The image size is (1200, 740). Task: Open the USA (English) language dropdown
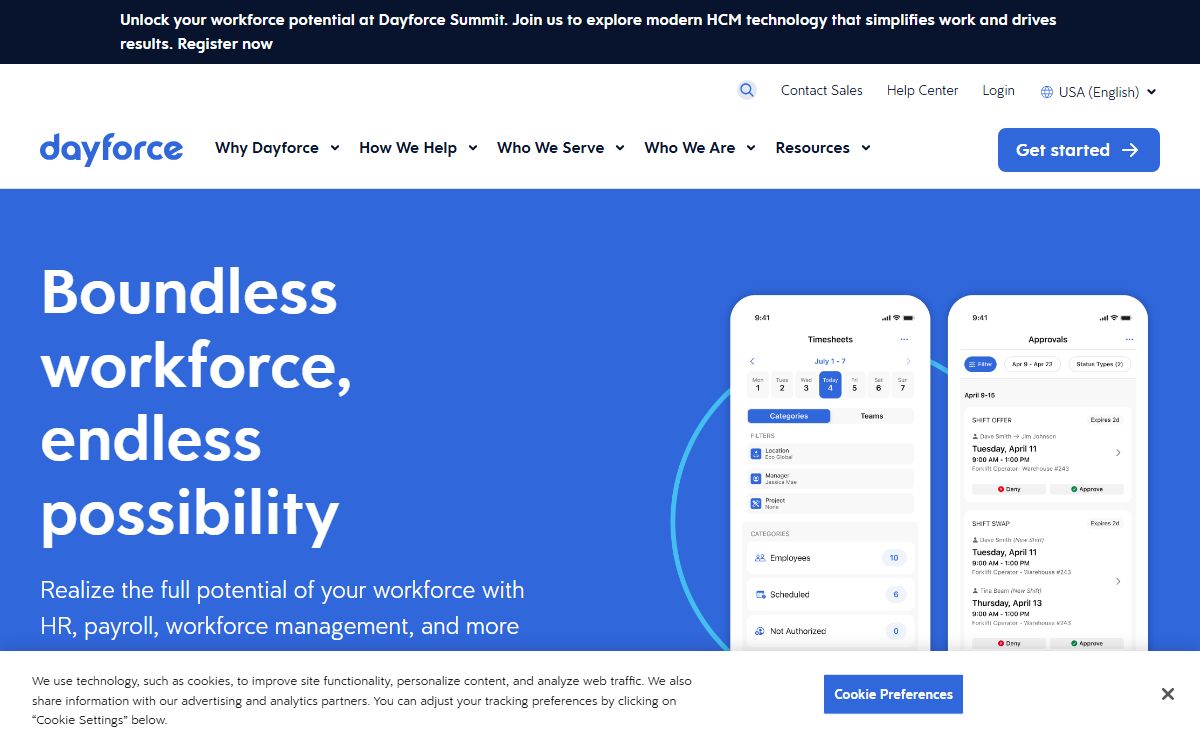click(1099, 92)
